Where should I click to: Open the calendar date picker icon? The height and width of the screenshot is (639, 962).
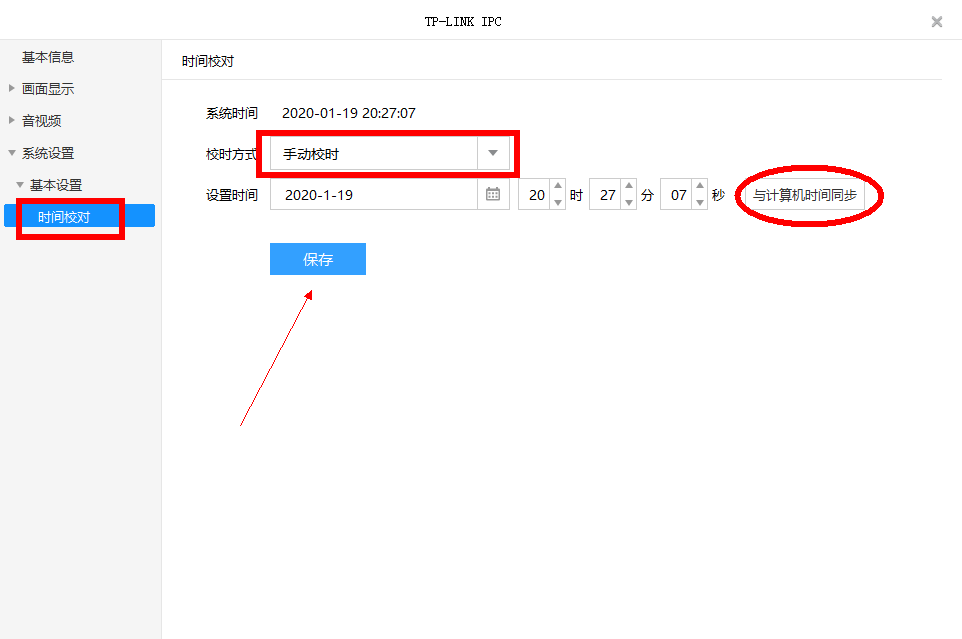[493, 195]
